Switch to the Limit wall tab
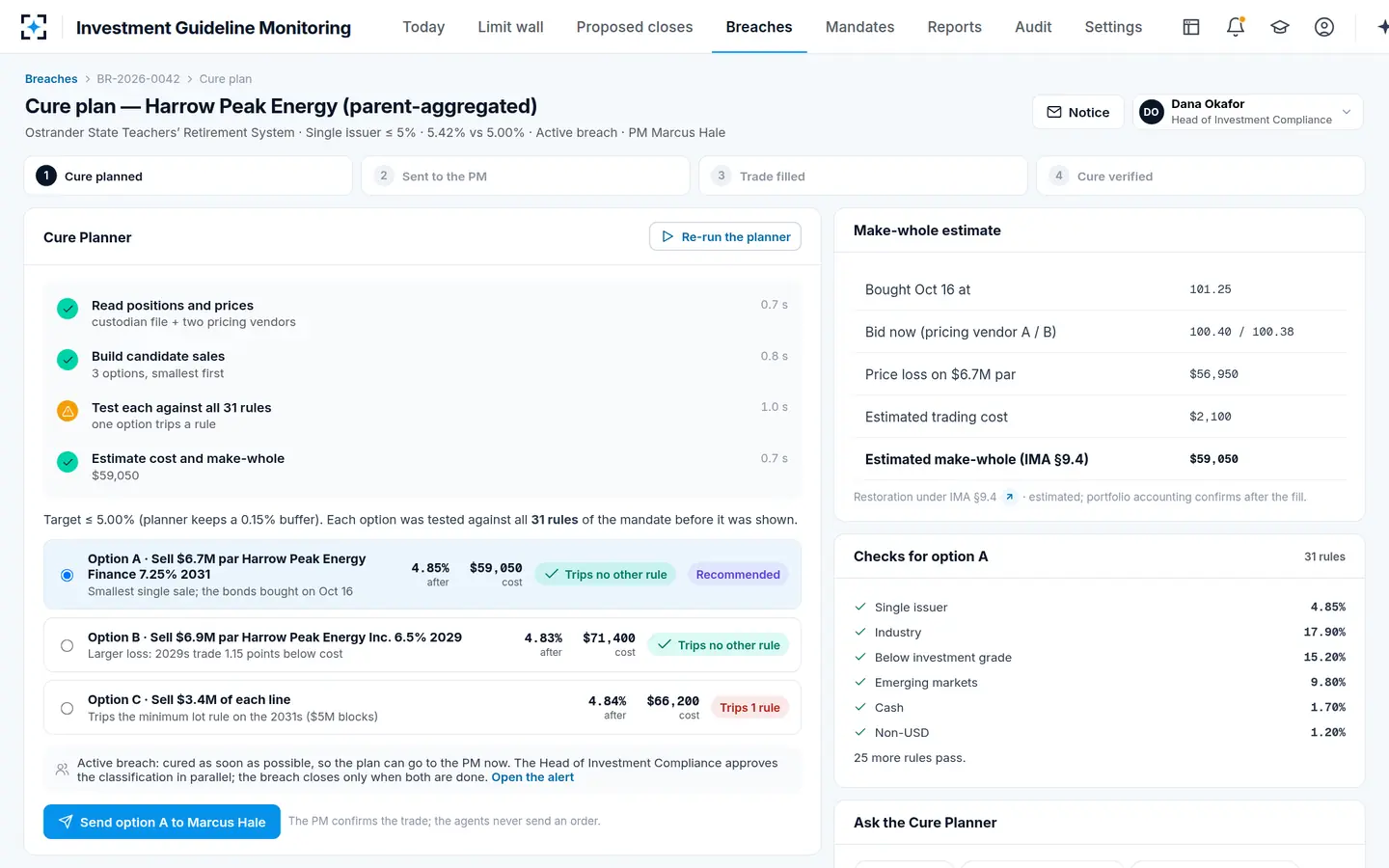The width and height of the screenshot is (1389, 868). pos(510,27)
